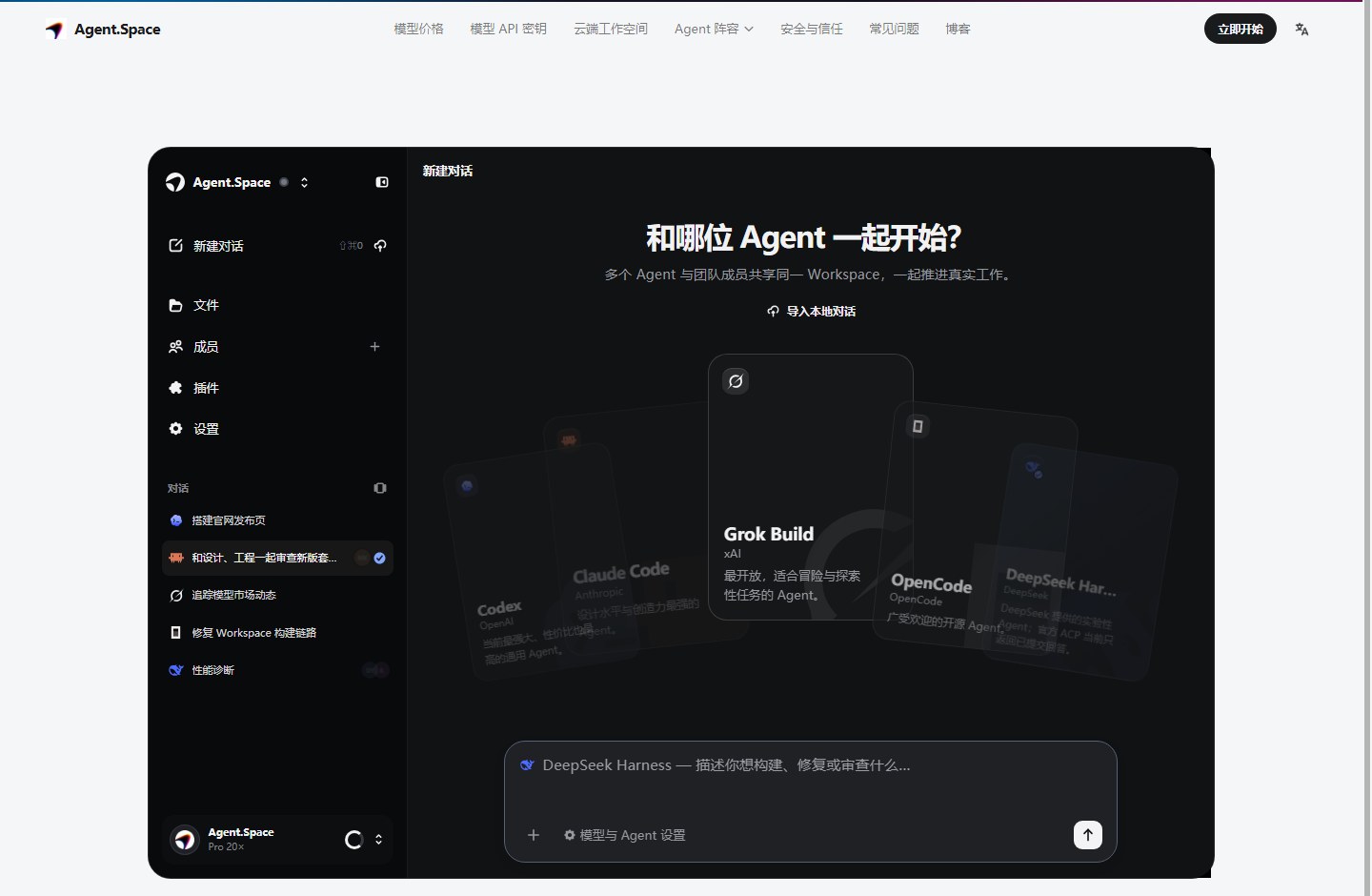Image resolution: width=1372 pixels, height=896 pixels.
Task: Open 博客 in top navigation
Action: click(x=958, y=30)
